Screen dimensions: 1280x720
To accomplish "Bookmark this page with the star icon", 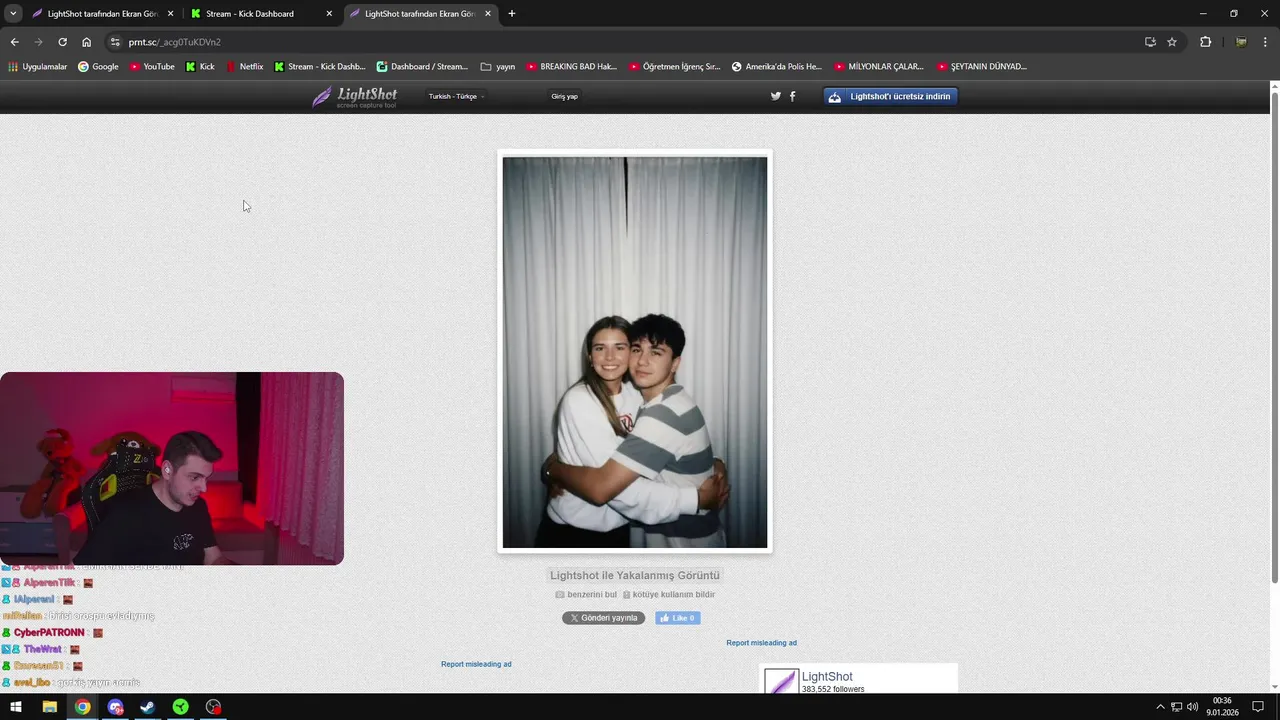I will (1172, 42).
